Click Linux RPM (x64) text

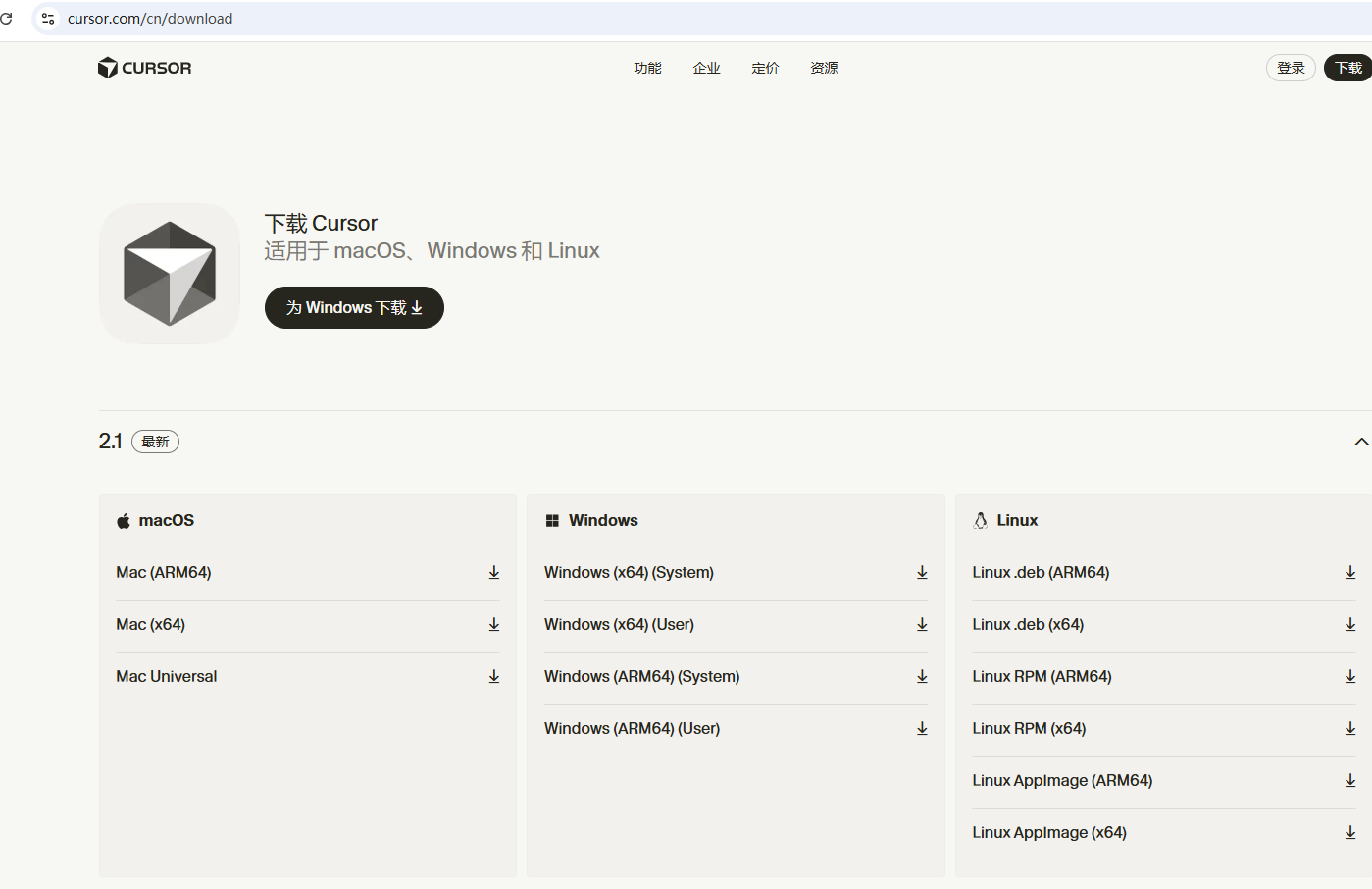click(1029, 728)
